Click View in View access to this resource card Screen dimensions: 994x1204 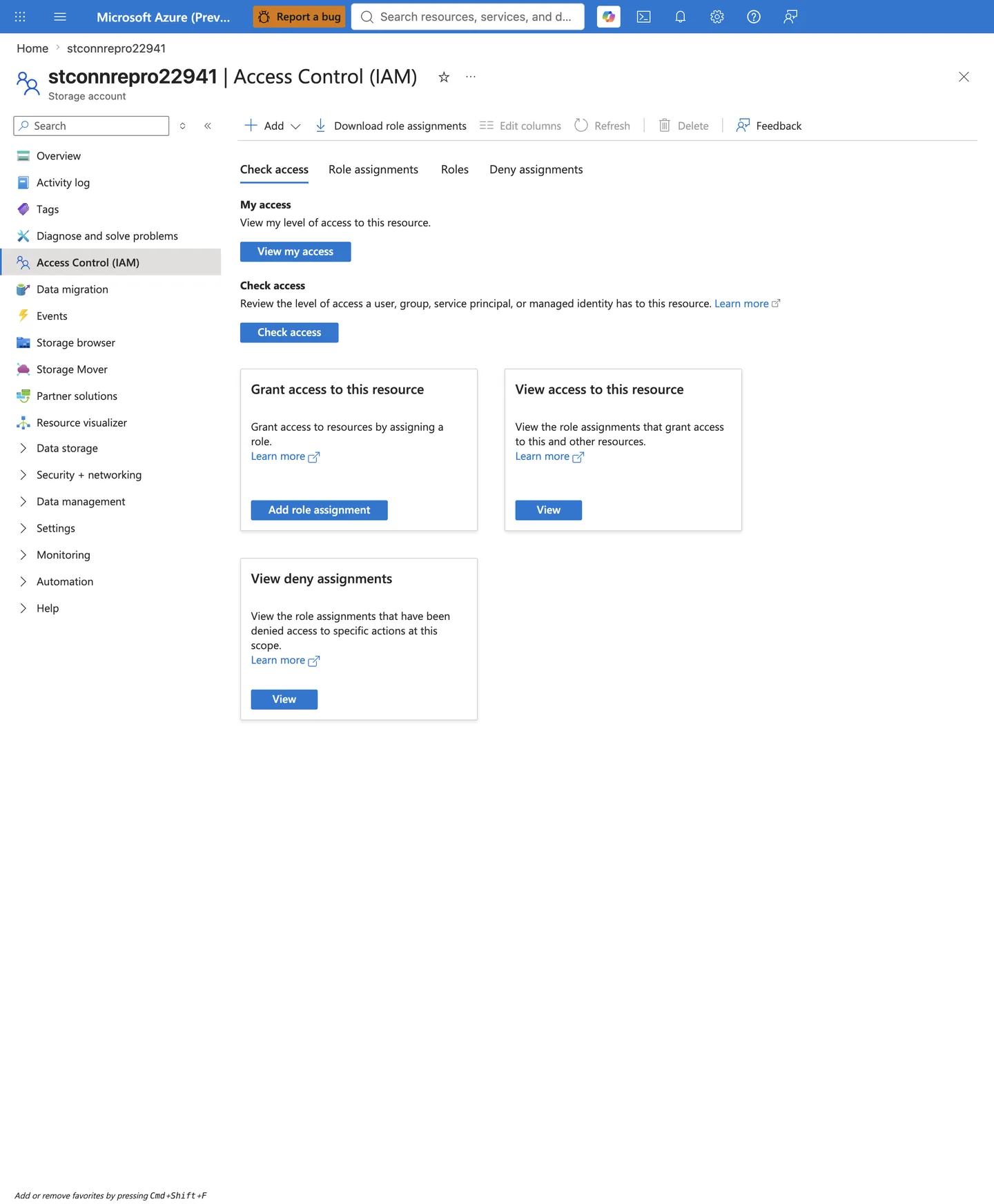click(549, 510)
